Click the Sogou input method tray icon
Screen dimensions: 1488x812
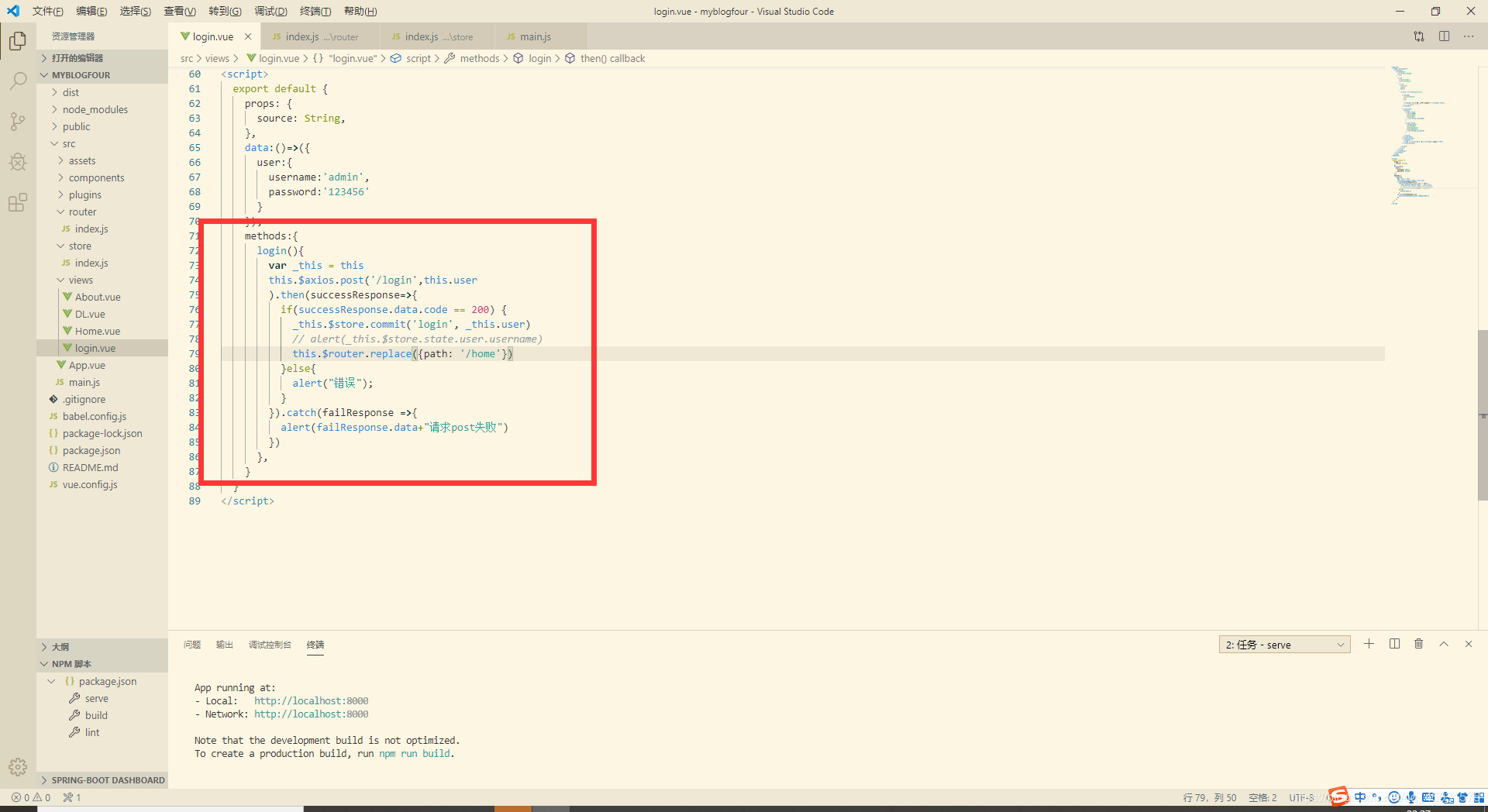point(1338,797)
